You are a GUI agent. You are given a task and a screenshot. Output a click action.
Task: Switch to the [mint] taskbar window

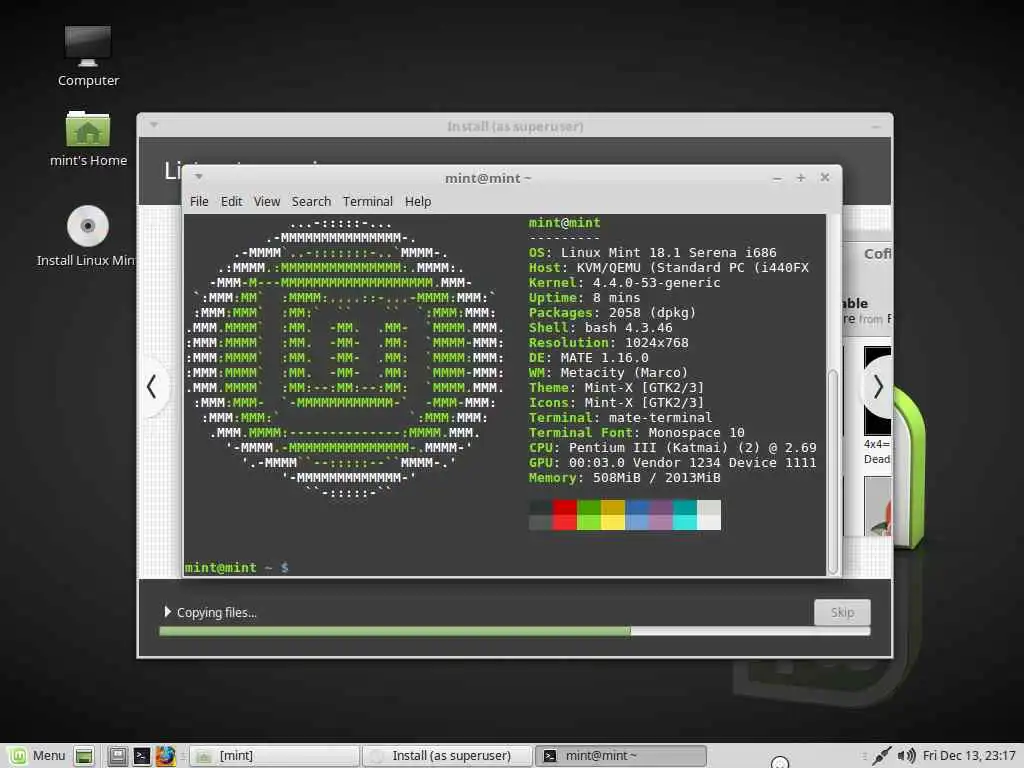click(274, 756)
